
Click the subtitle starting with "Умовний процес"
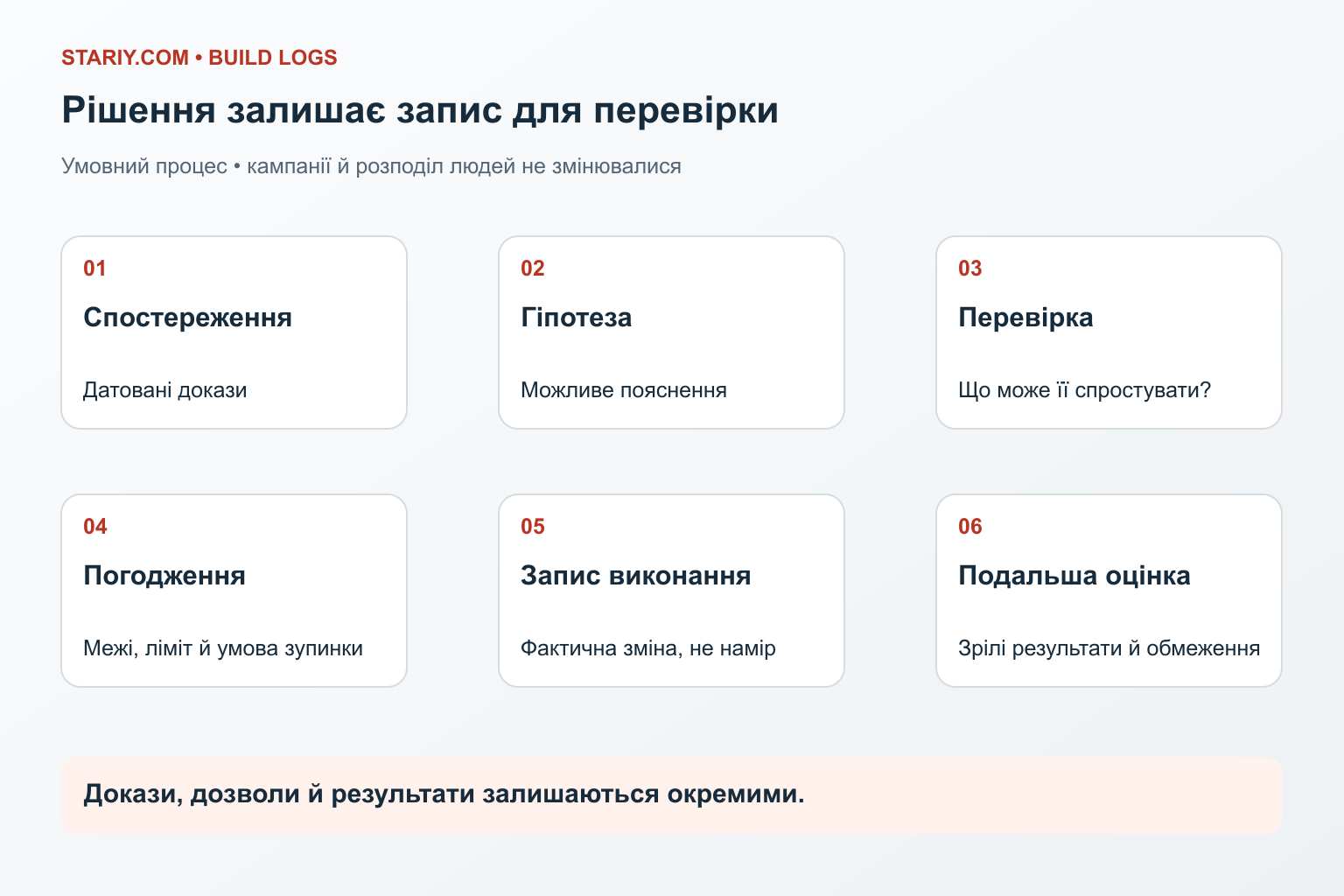[371, 166]
